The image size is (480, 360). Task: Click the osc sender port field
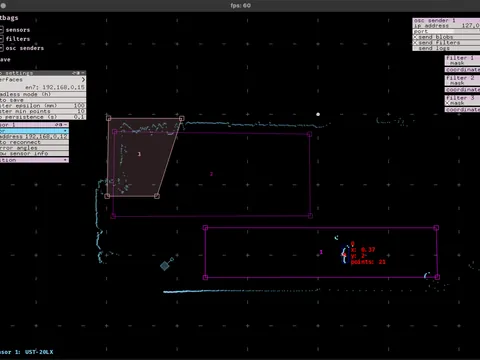coord(446,31)
